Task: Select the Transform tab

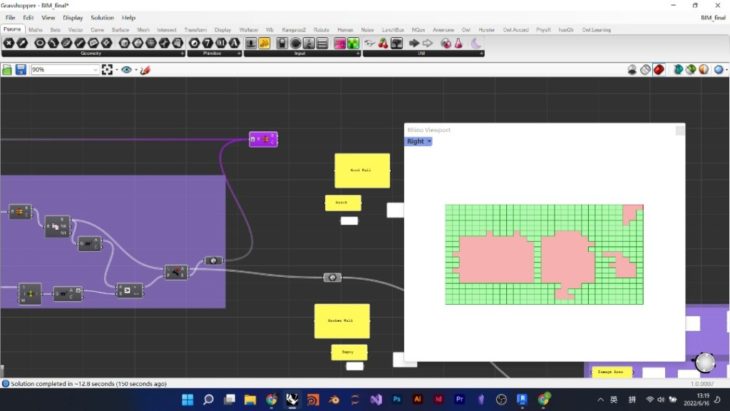Action: [196, 30]
